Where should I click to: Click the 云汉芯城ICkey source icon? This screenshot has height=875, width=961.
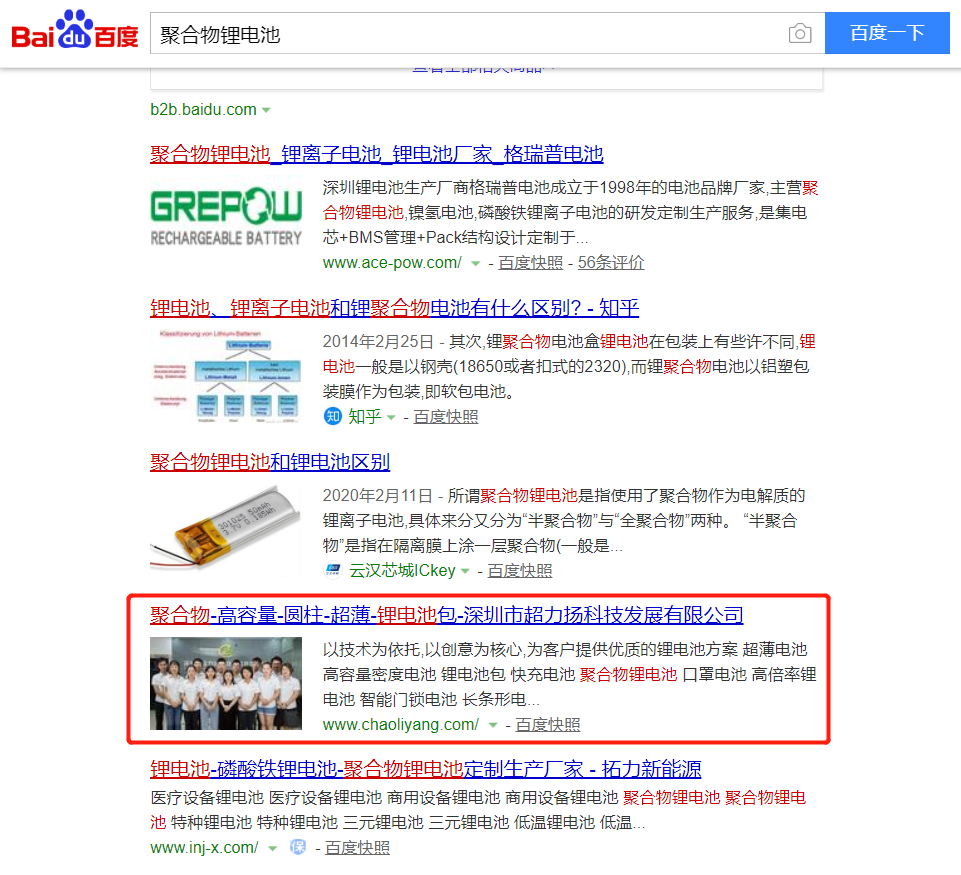(x=333, y=570)
